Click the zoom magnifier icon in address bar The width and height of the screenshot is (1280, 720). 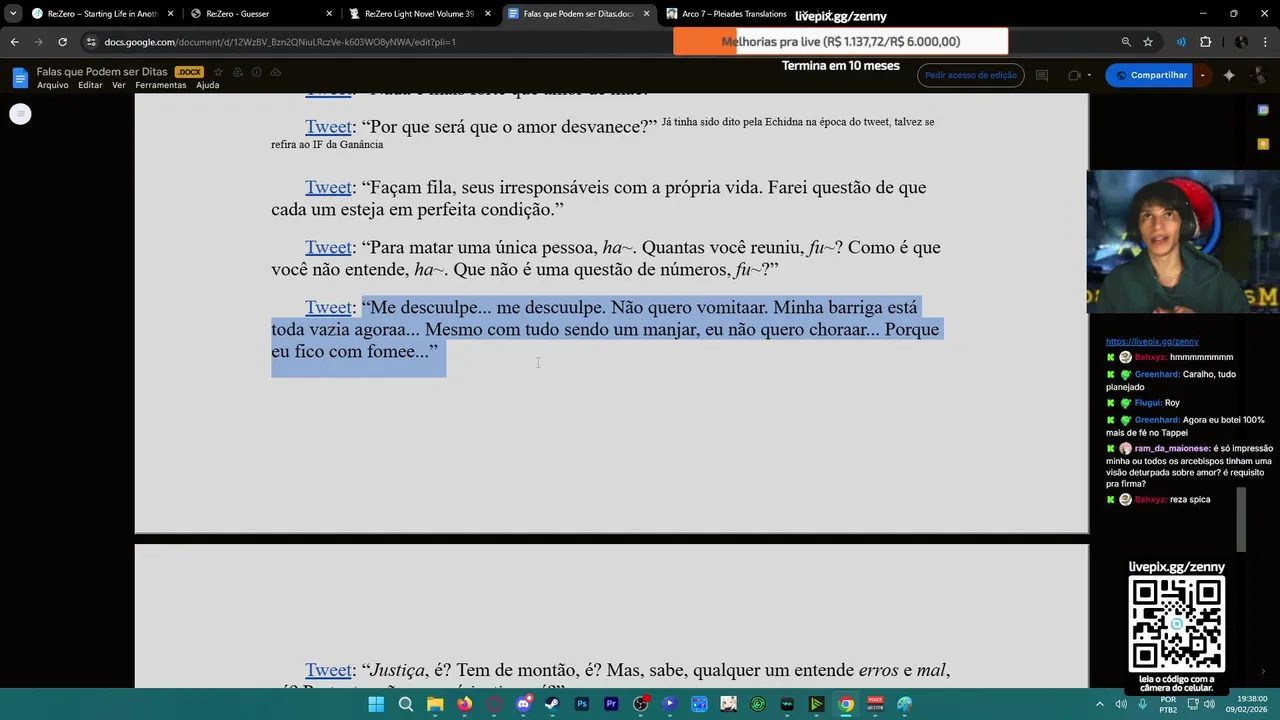(x=1126, y=42)
